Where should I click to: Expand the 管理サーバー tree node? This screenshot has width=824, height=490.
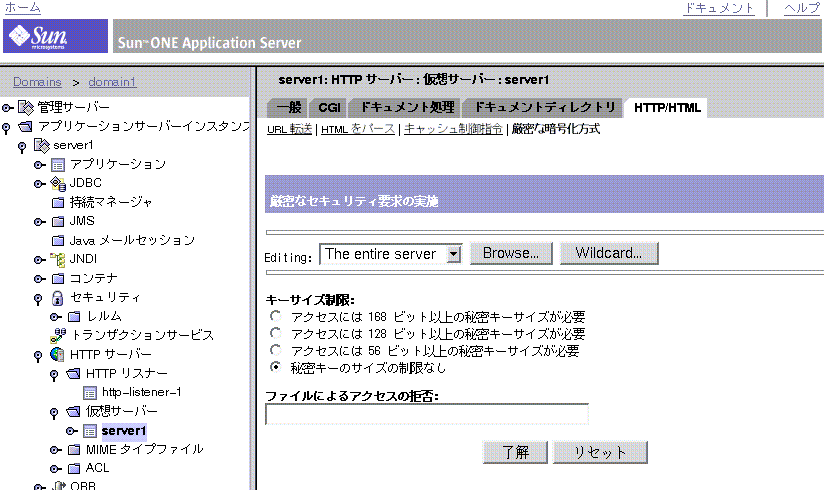(7, 108)
